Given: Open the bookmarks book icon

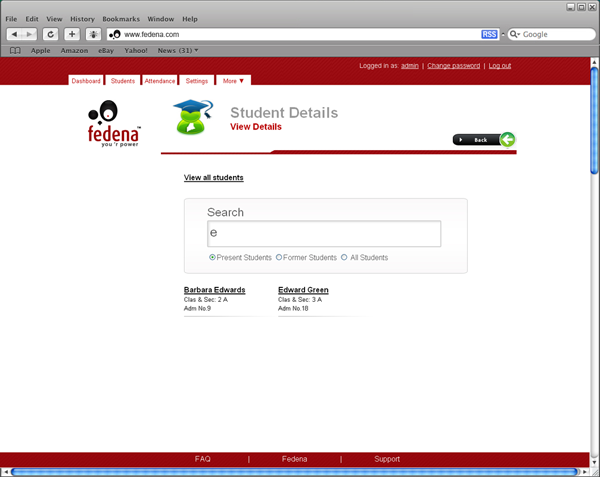Looking at the screenshot, I should tap(15, 50).
